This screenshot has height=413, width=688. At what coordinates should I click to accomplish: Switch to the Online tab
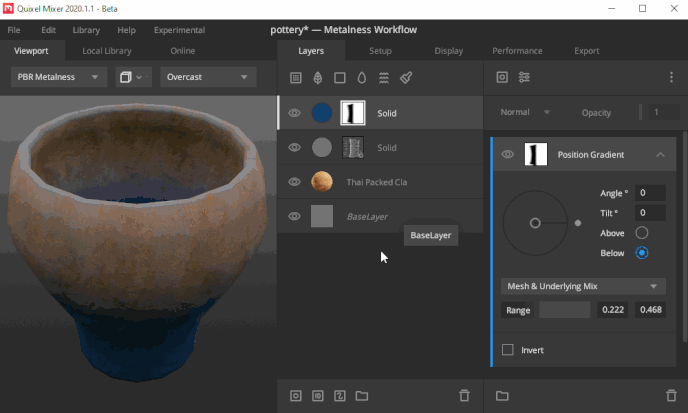click(x=183, y=50)
